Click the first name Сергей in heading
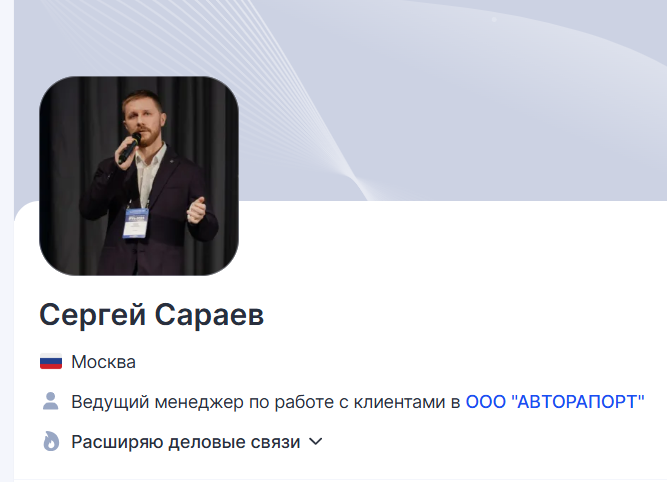The height and width of the screenshot is (482, 667). pyautogui.click(x=92, y=315)
